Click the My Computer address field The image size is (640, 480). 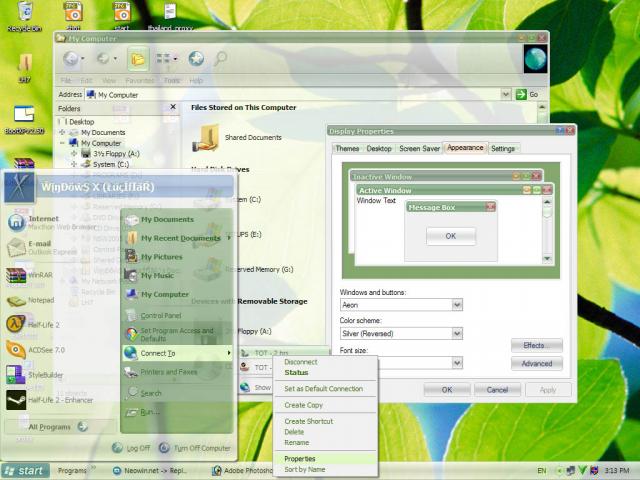pyautogui.click(x=293, y=95)
